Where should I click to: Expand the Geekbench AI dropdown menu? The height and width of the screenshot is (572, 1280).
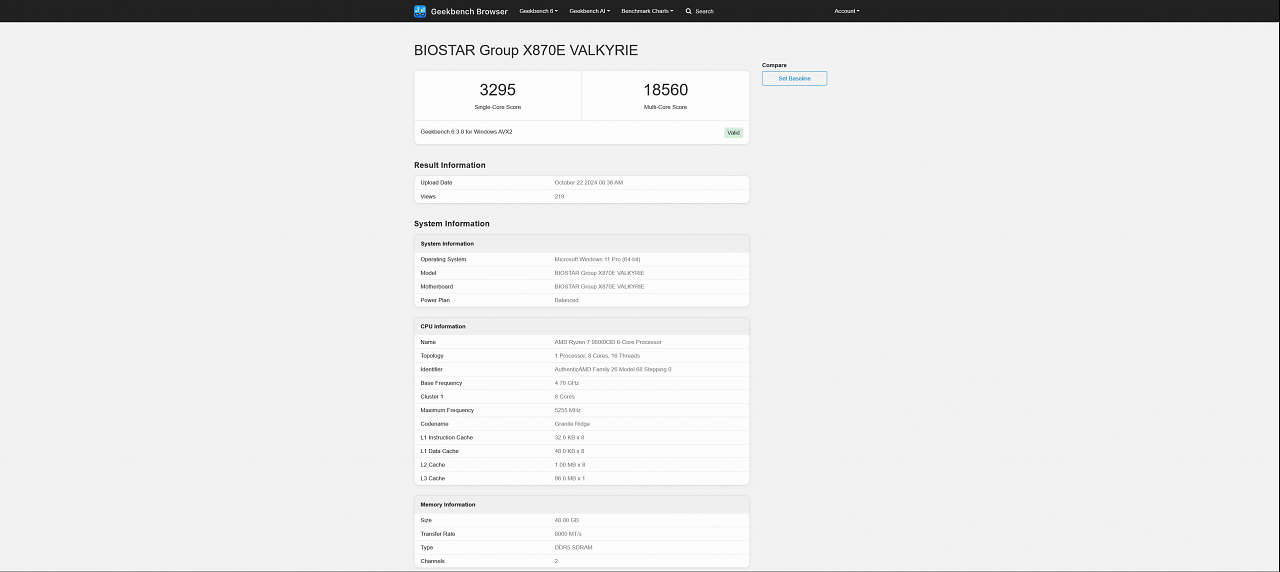tap(589, 11)
